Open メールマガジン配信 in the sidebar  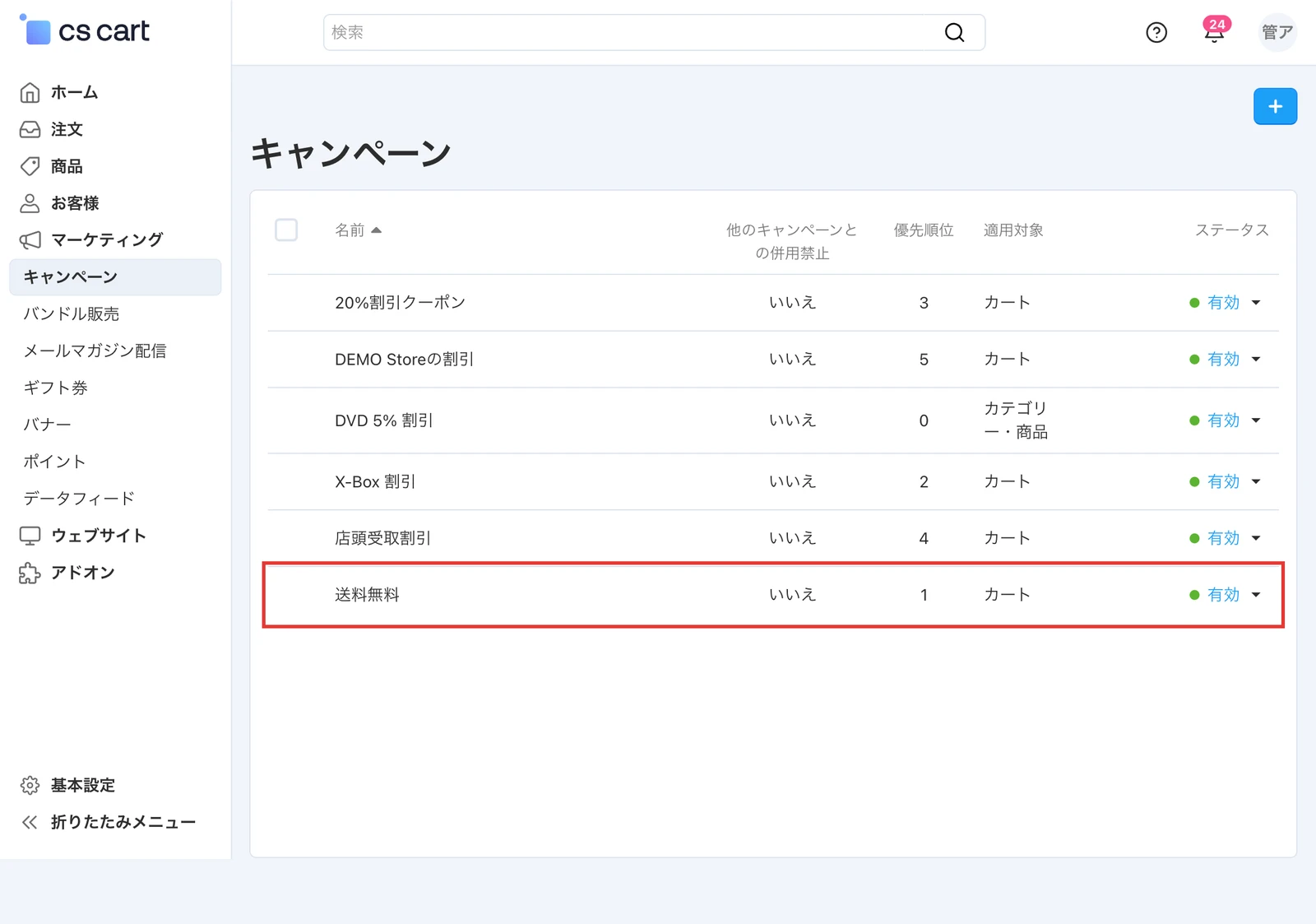[x=95, y=351]
